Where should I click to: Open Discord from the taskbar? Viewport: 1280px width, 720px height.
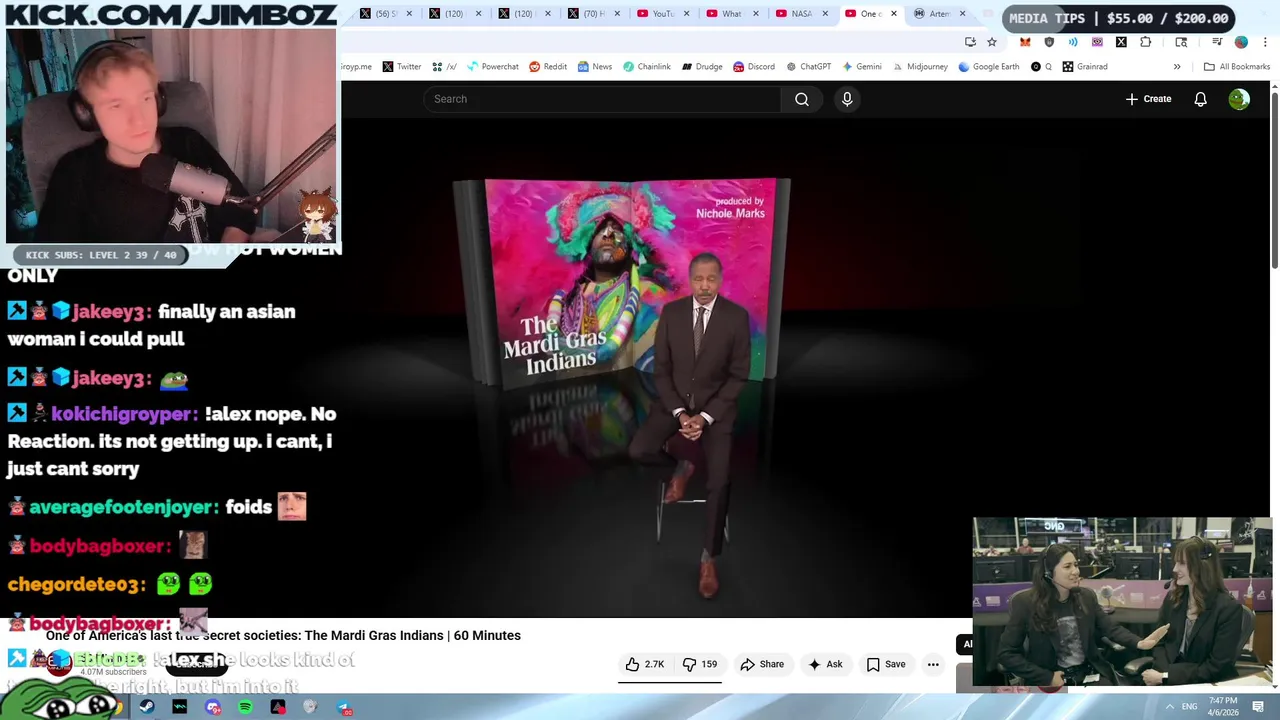coord(213,707)
